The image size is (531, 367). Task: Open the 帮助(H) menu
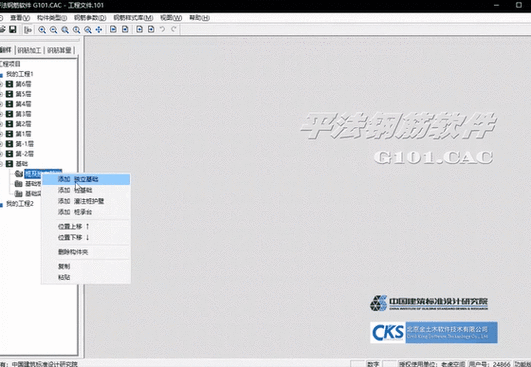199,18
